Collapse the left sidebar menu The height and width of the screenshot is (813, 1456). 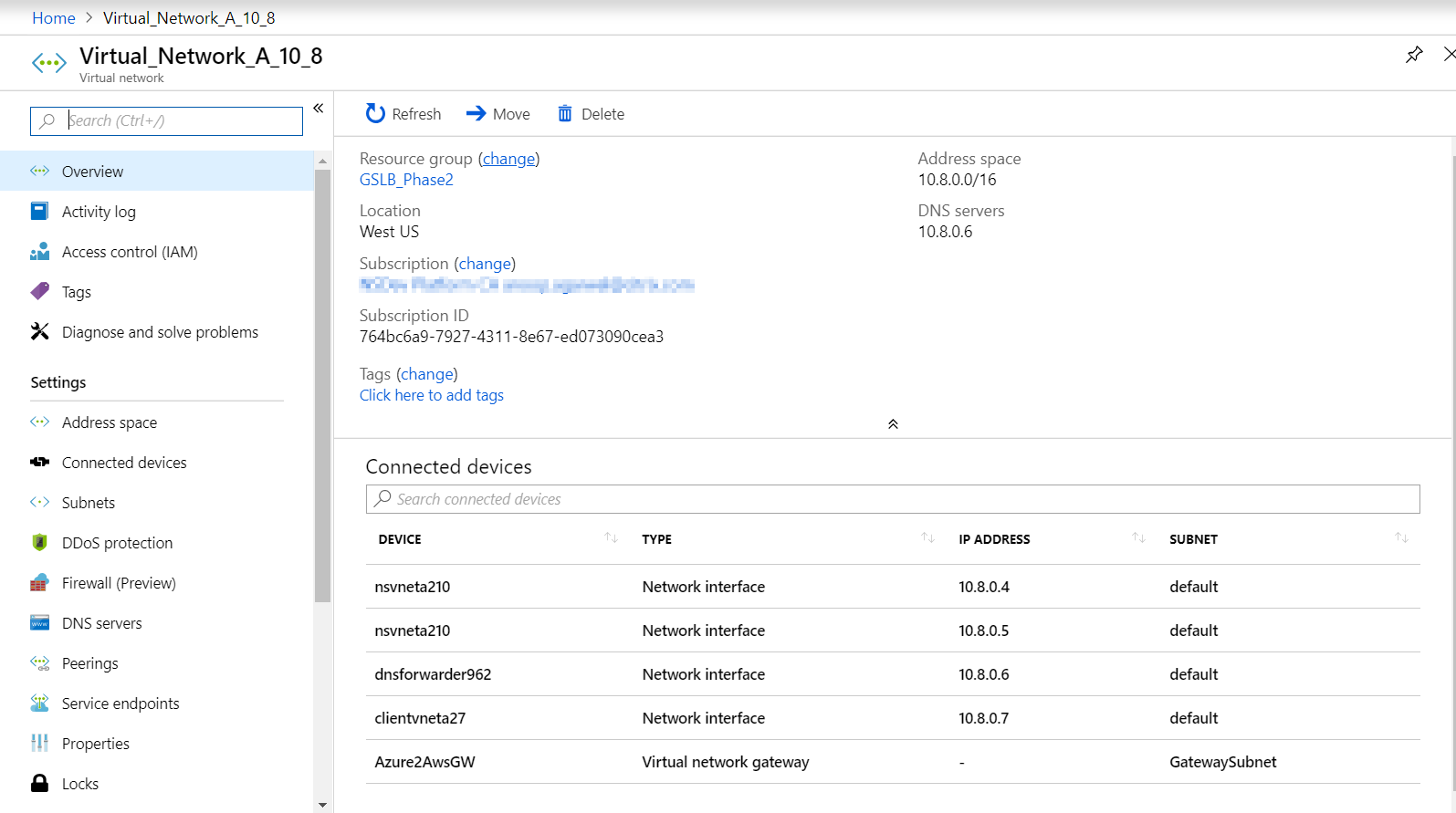click(x=319, y=109)
